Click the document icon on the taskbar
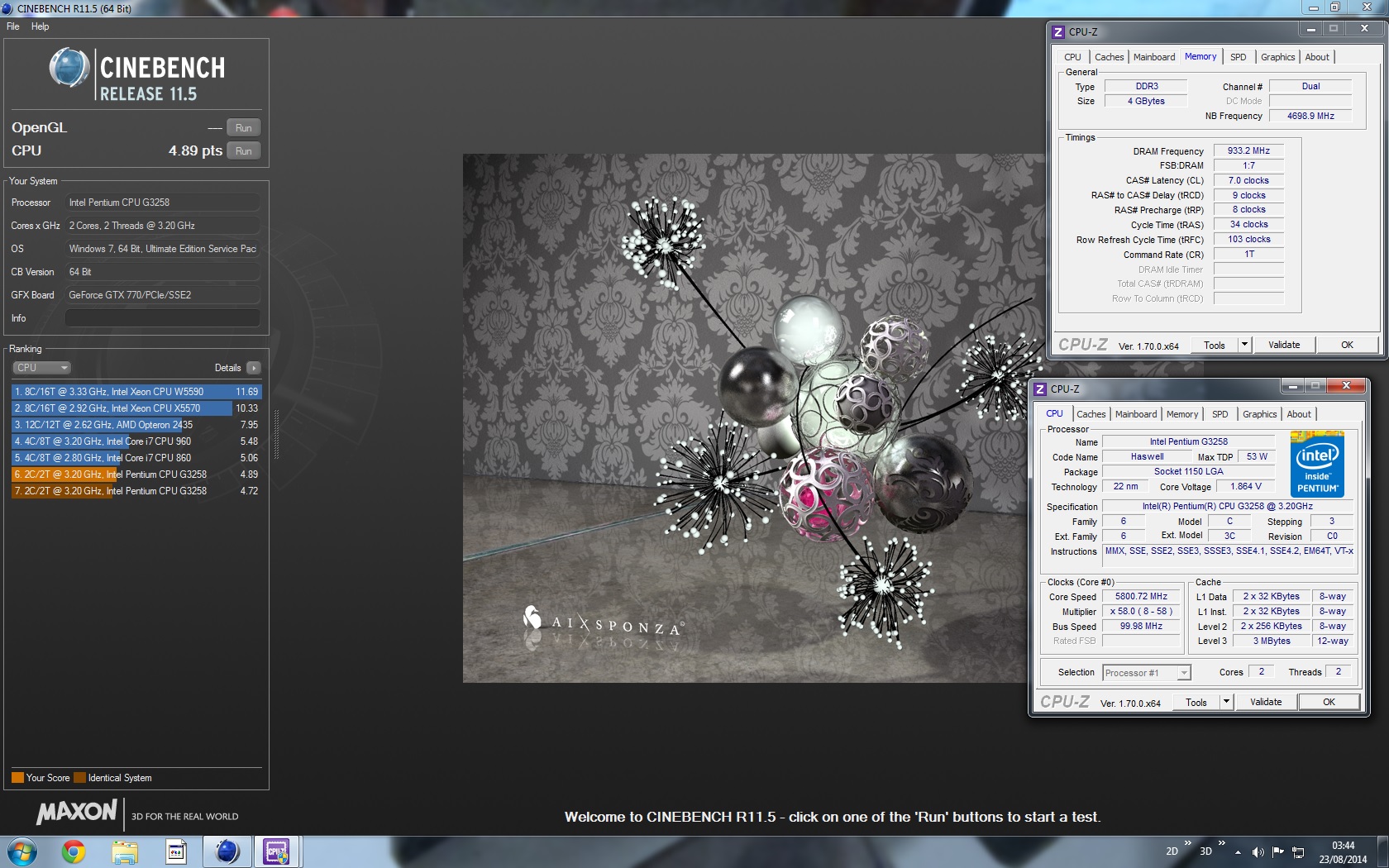This screenshot has width=1389, height=868. 176,851
